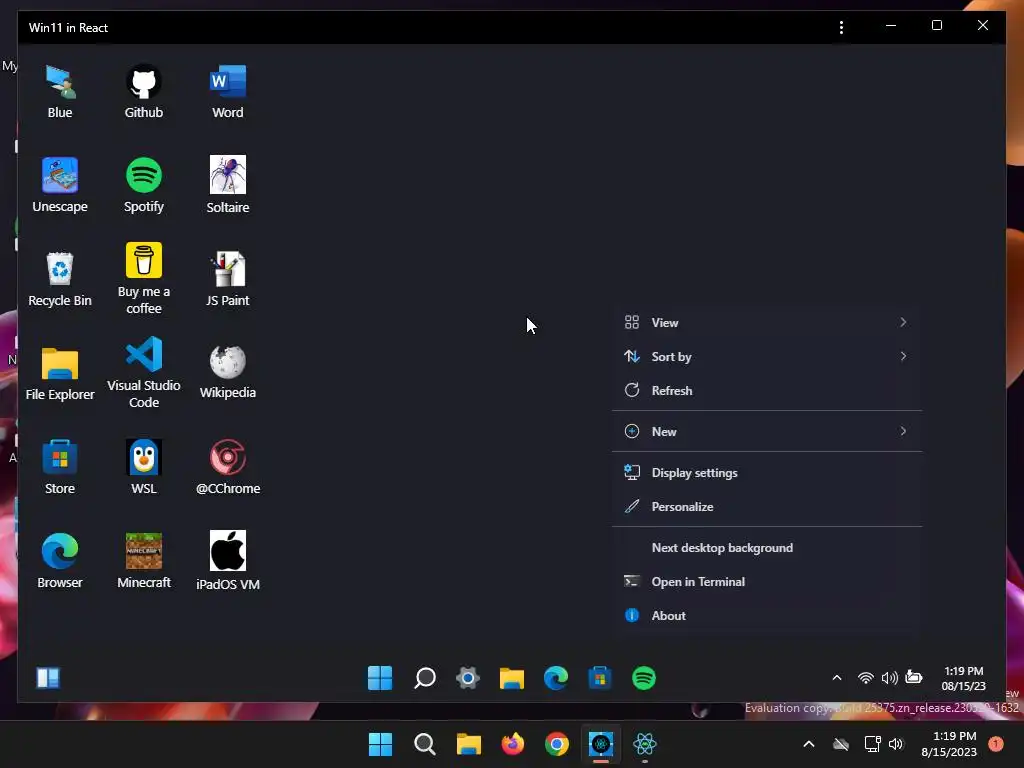
Task: Open Chrome from the Windows taskbar
Action: click(557, 744)
